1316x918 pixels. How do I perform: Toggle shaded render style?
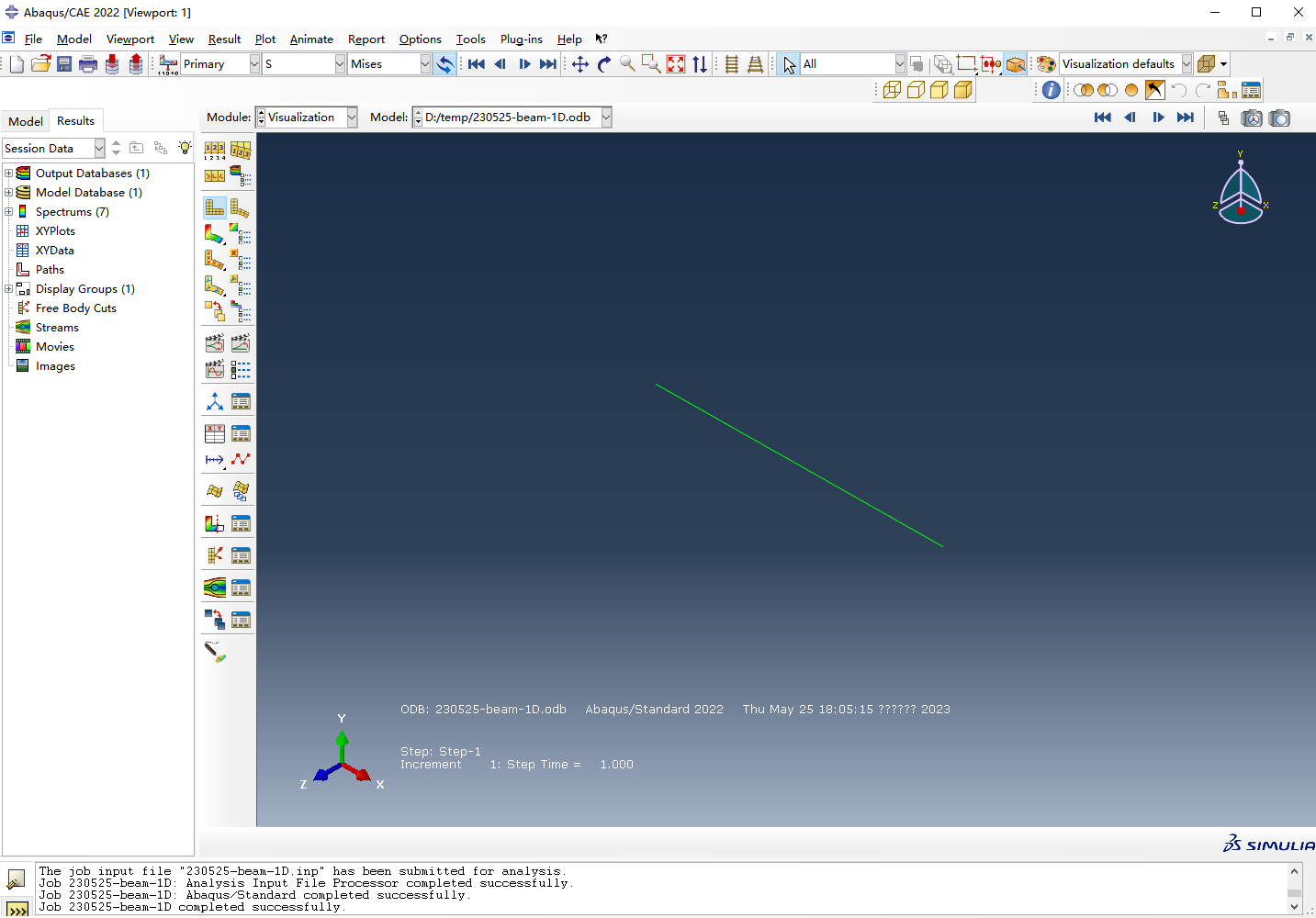963,90
